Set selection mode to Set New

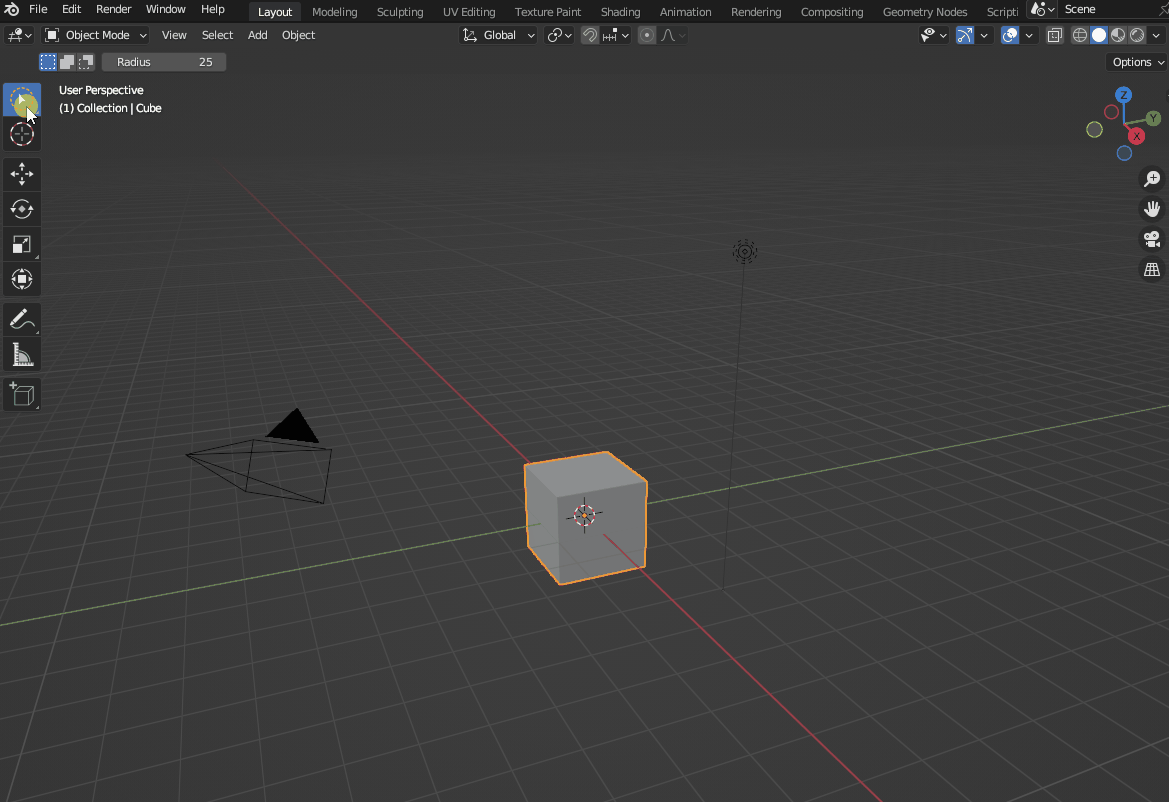tap(48, 62)
